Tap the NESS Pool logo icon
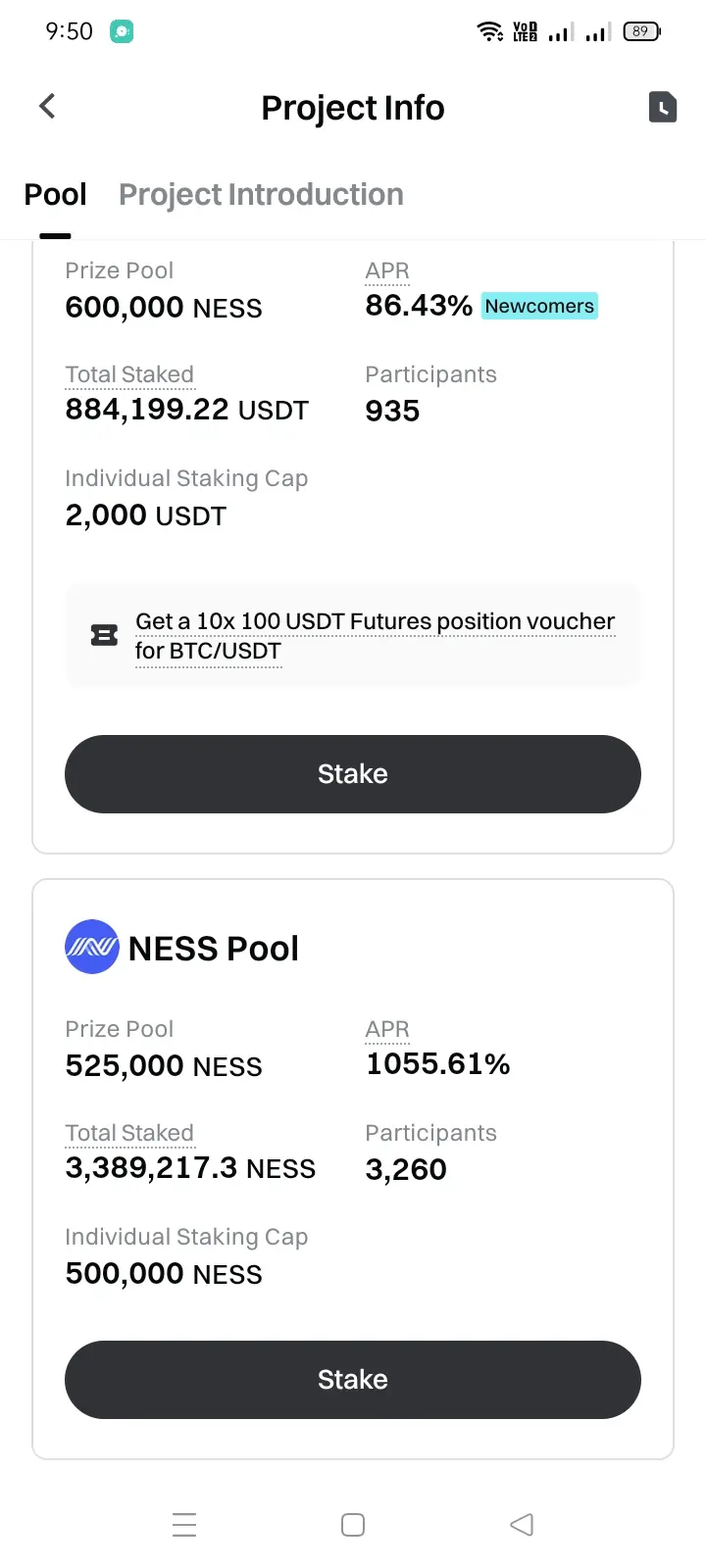This screenshot has height=1568, width=706. tap(91, 947)
